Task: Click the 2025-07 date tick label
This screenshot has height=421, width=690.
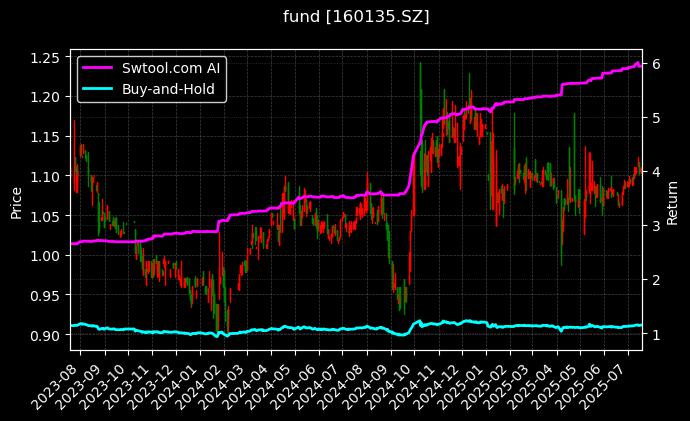Action: 607,381
